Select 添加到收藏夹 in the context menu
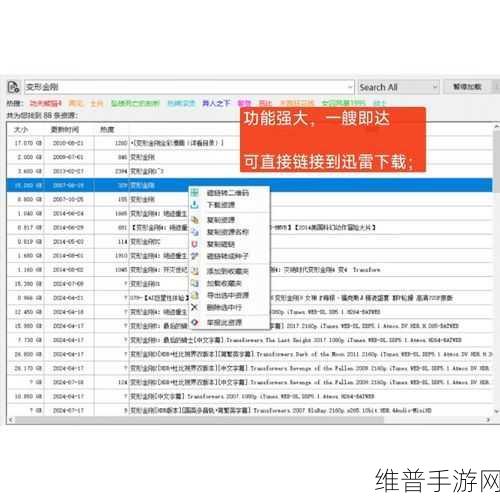This screenshot has width=500, height=500. tap(228, 271)
